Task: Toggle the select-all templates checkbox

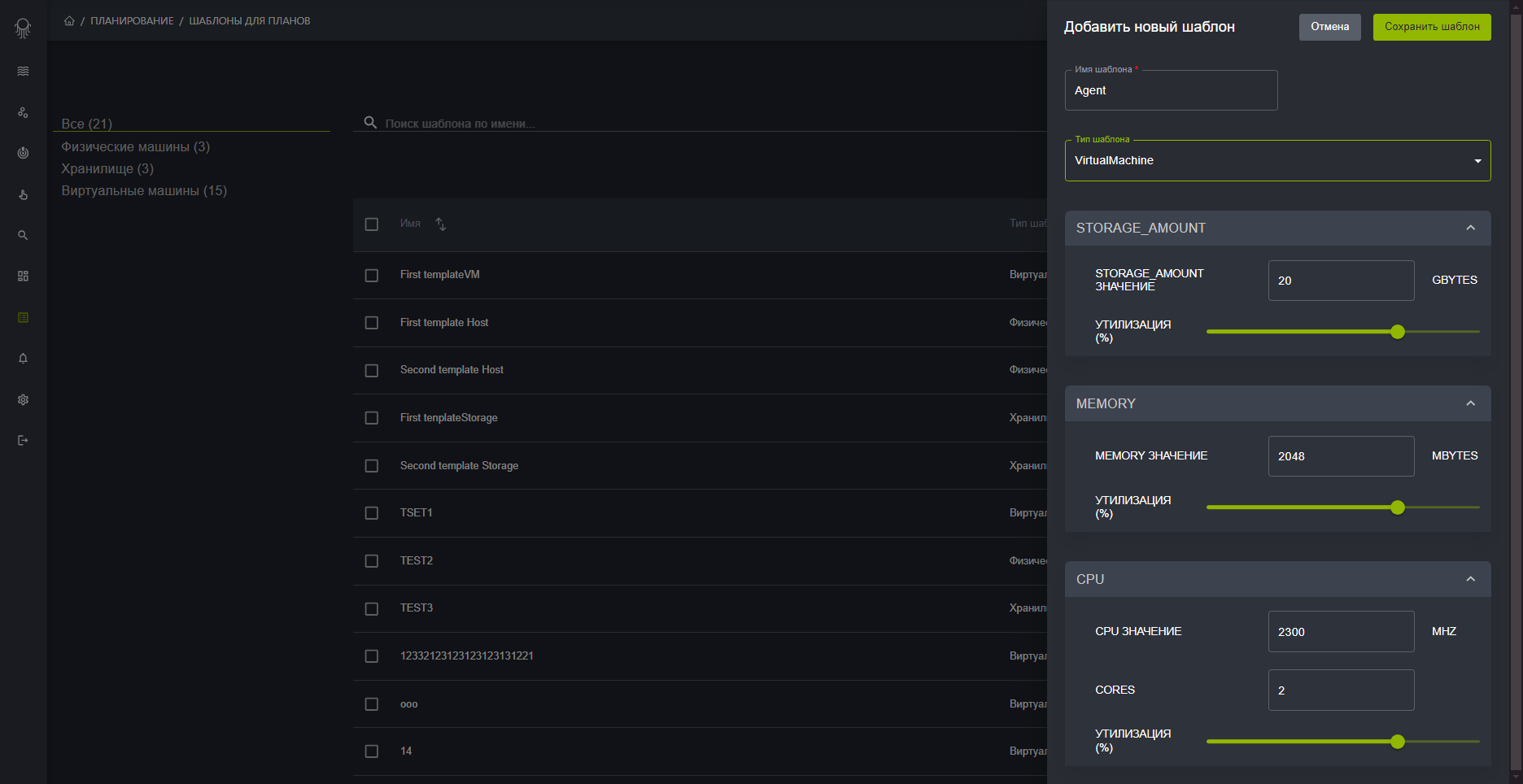Action: [372, 224]
